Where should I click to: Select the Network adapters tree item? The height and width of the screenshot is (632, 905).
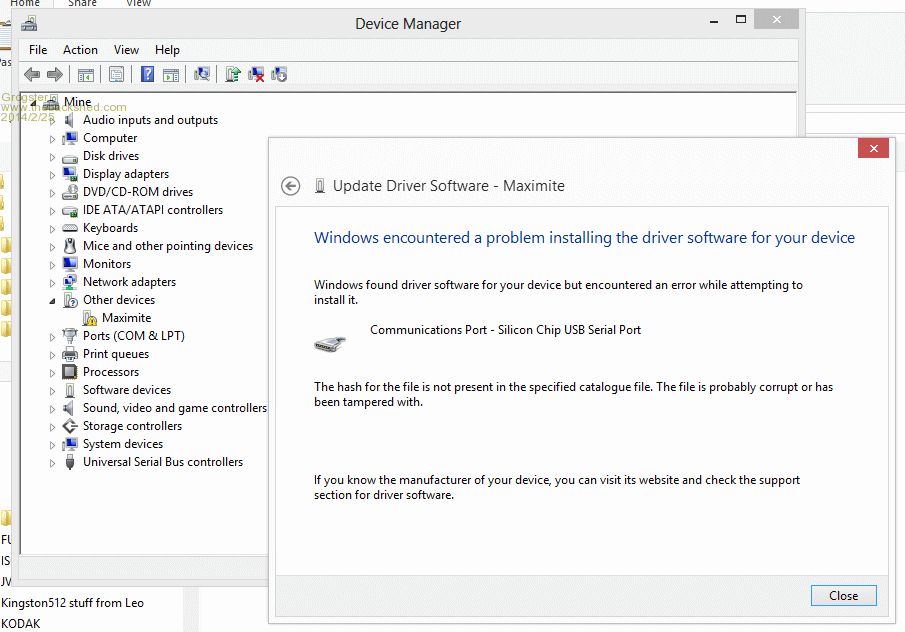point(129,282)
